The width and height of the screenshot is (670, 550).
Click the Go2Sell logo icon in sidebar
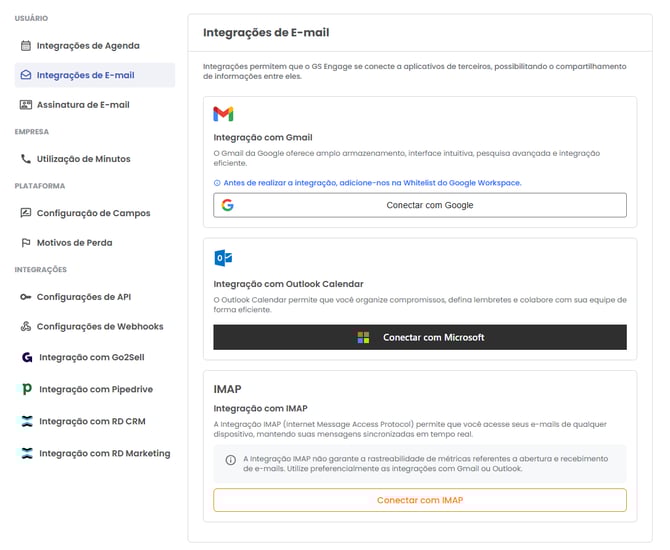coord(27,357)
